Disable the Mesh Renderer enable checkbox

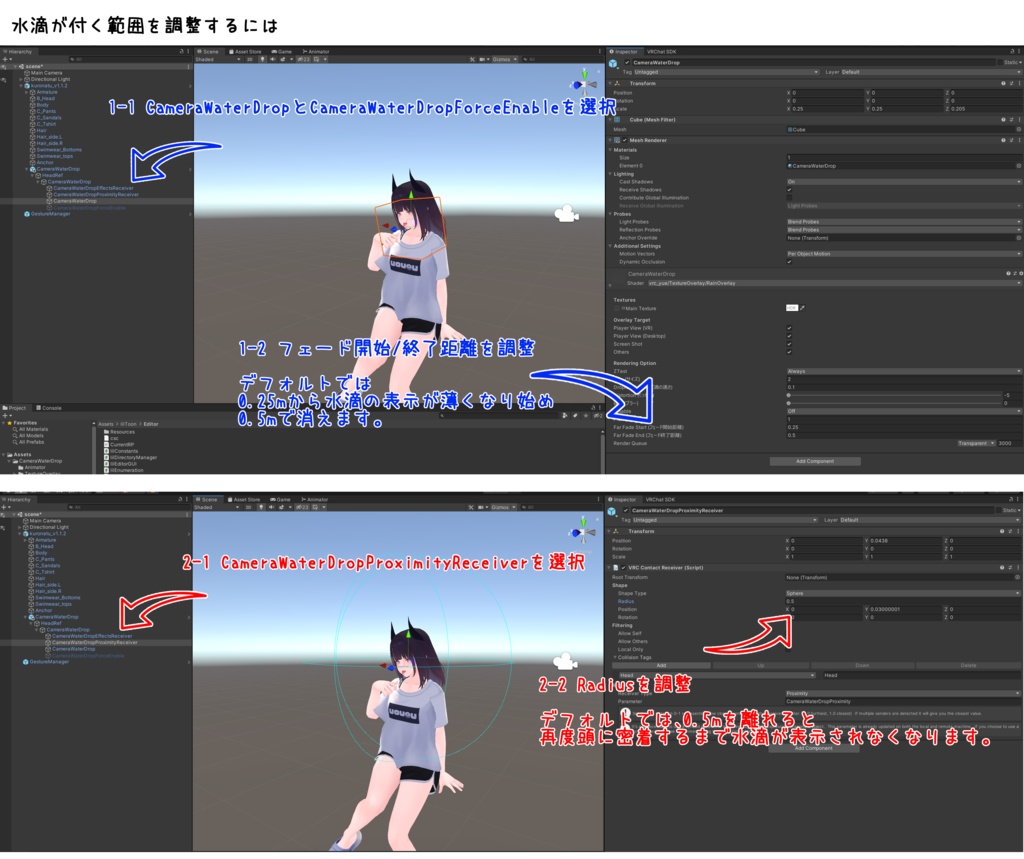625,140
